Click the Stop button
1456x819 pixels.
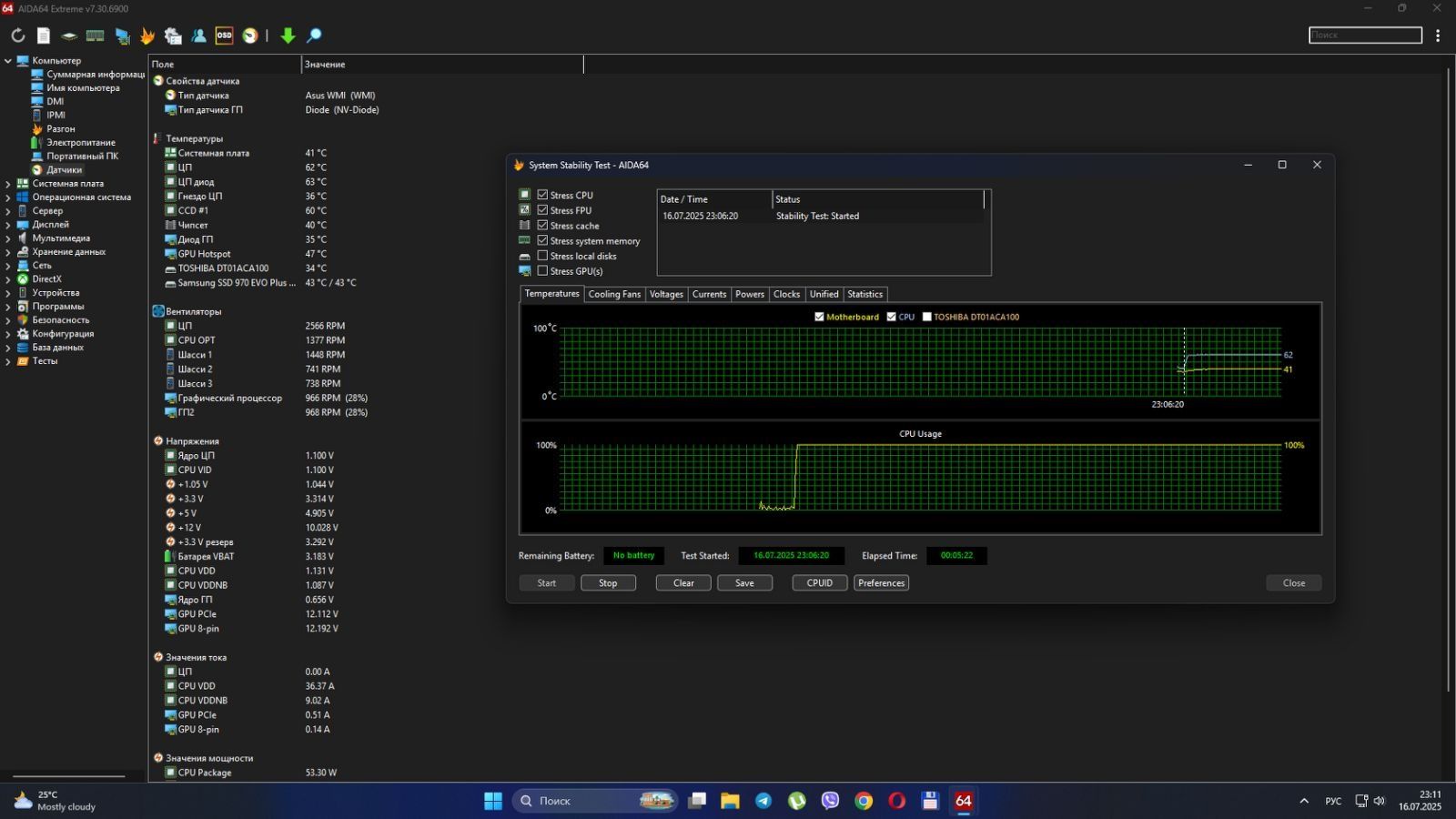click(x=608, y=583)
